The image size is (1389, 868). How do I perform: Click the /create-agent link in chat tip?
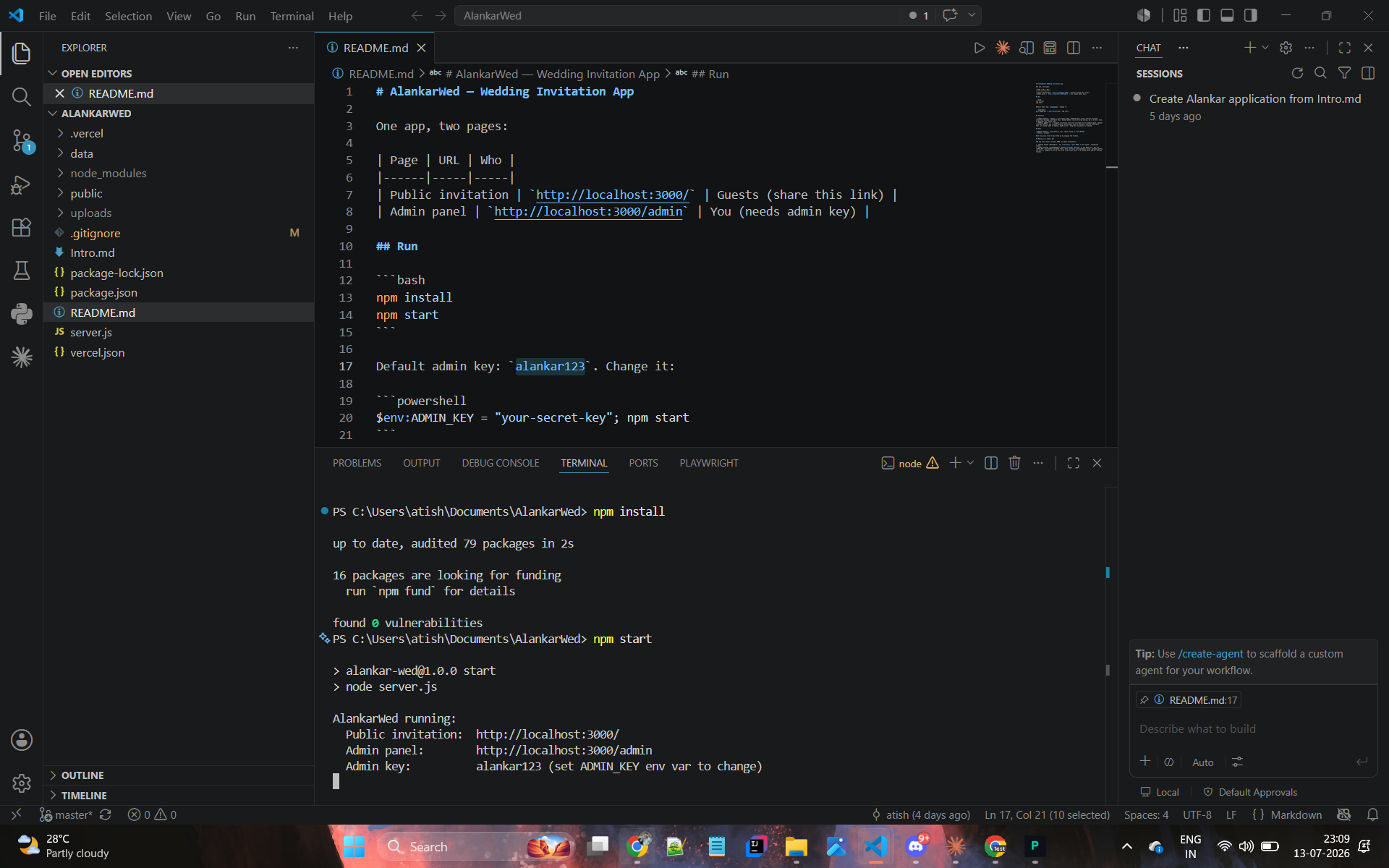[1210, 653]
